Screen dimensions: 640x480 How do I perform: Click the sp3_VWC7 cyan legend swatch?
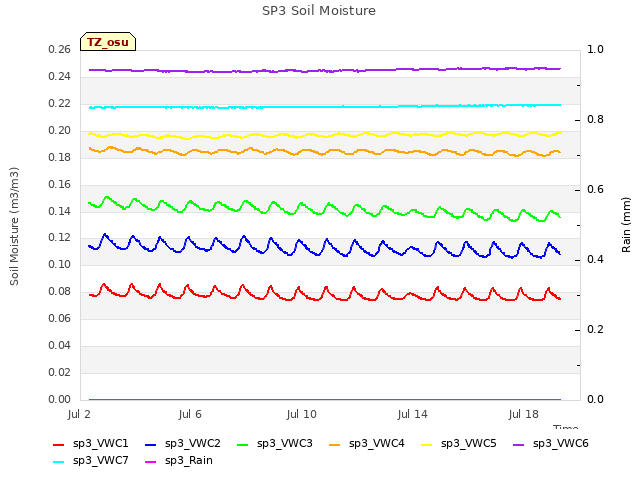click(x=59, y=462)
